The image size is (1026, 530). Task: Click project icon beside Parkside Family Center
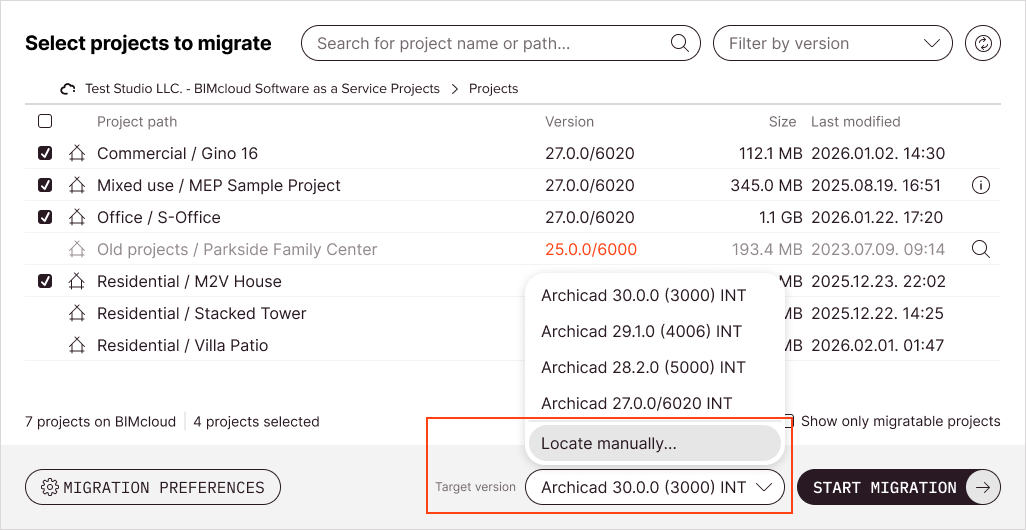(77, 249)
